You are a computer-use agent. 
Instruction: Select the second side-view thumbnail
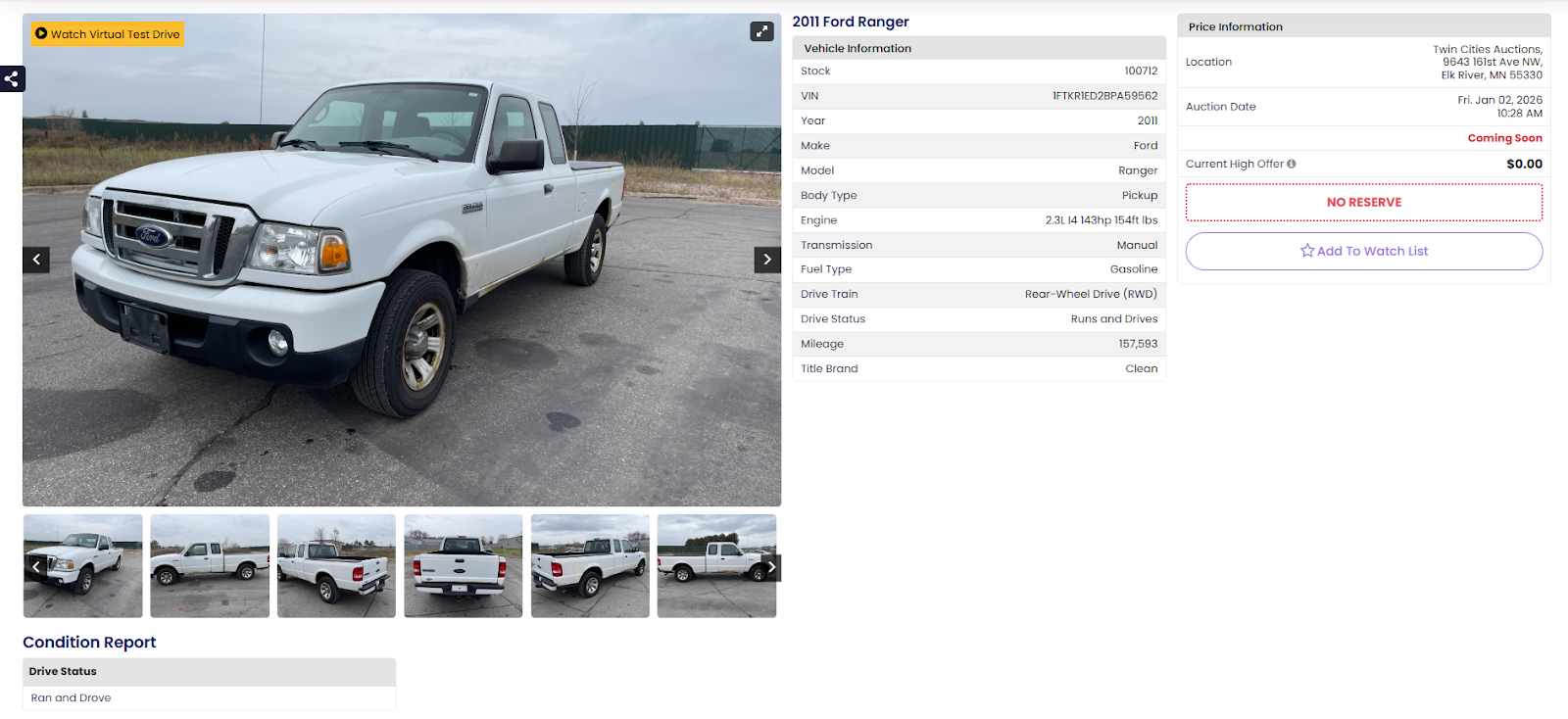[210, 566]
